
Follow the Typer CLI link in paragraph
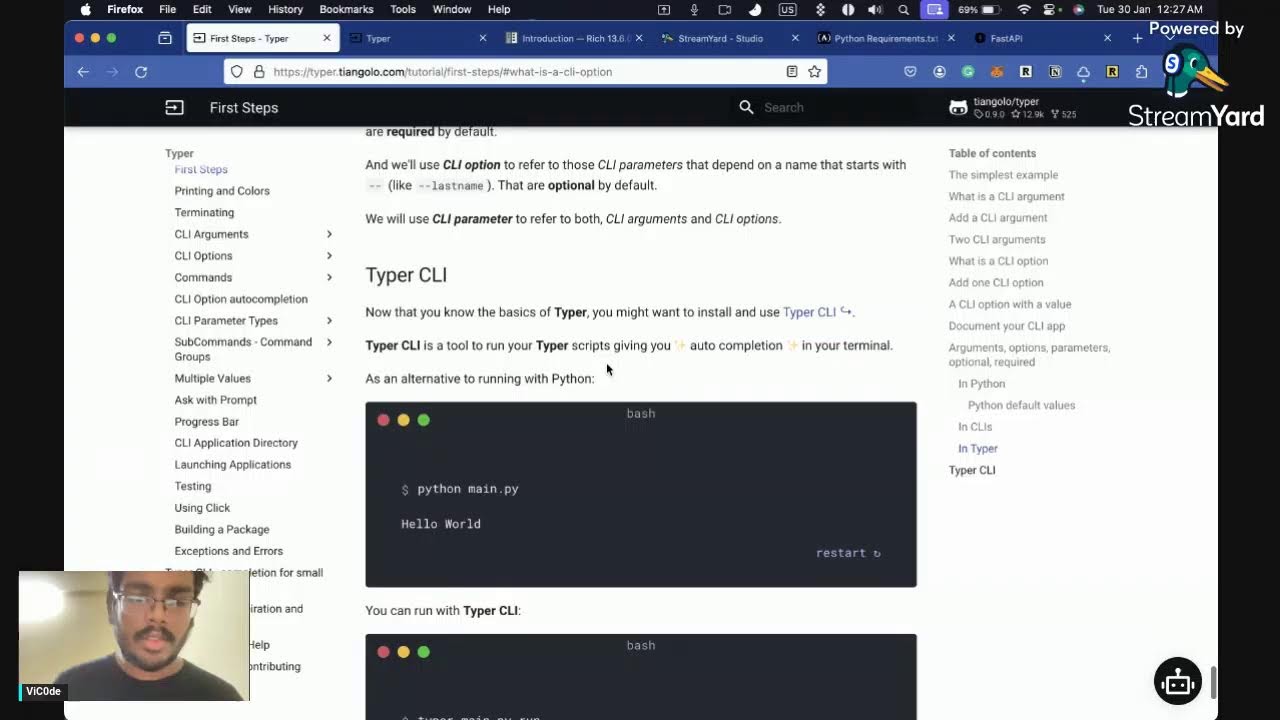pos(817,312)
